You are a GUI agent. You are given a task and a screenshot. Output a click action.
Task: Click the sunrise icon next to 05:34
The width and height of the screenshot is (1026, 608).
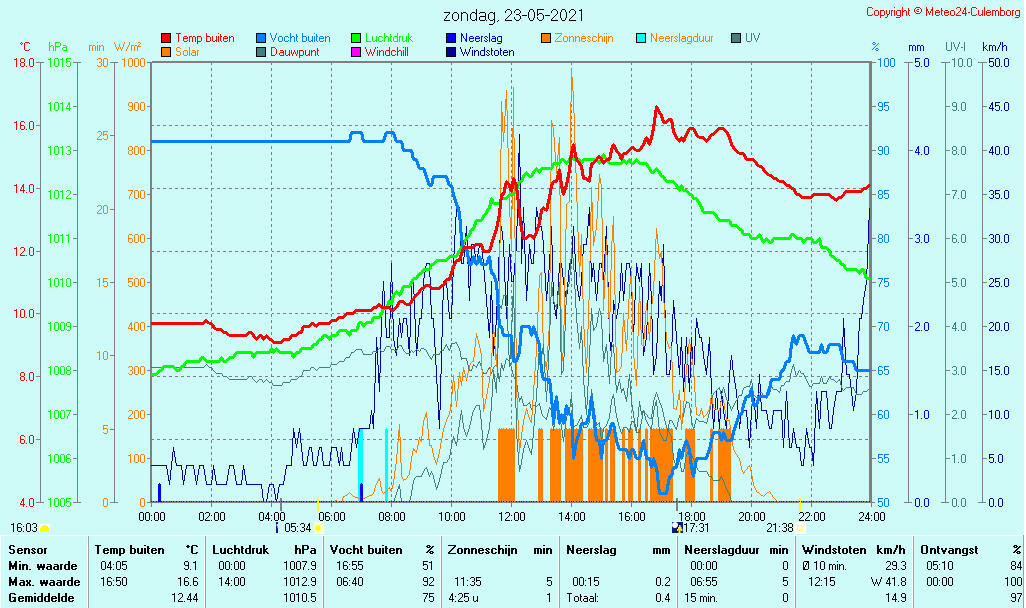click(x=319, y=528)
